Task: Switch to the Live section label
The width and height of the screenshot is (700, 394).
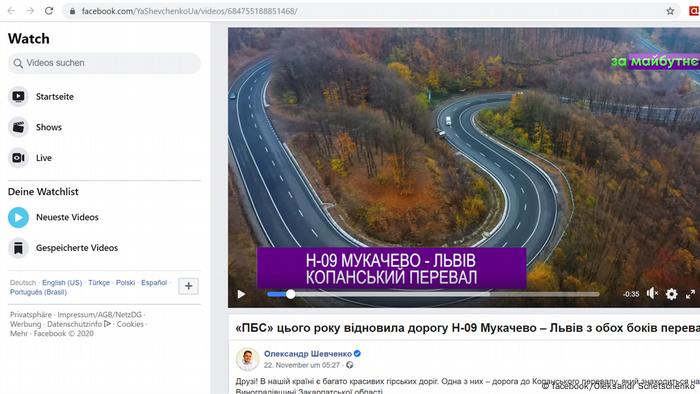Action: pyautogui.click(x=44, y=158)
